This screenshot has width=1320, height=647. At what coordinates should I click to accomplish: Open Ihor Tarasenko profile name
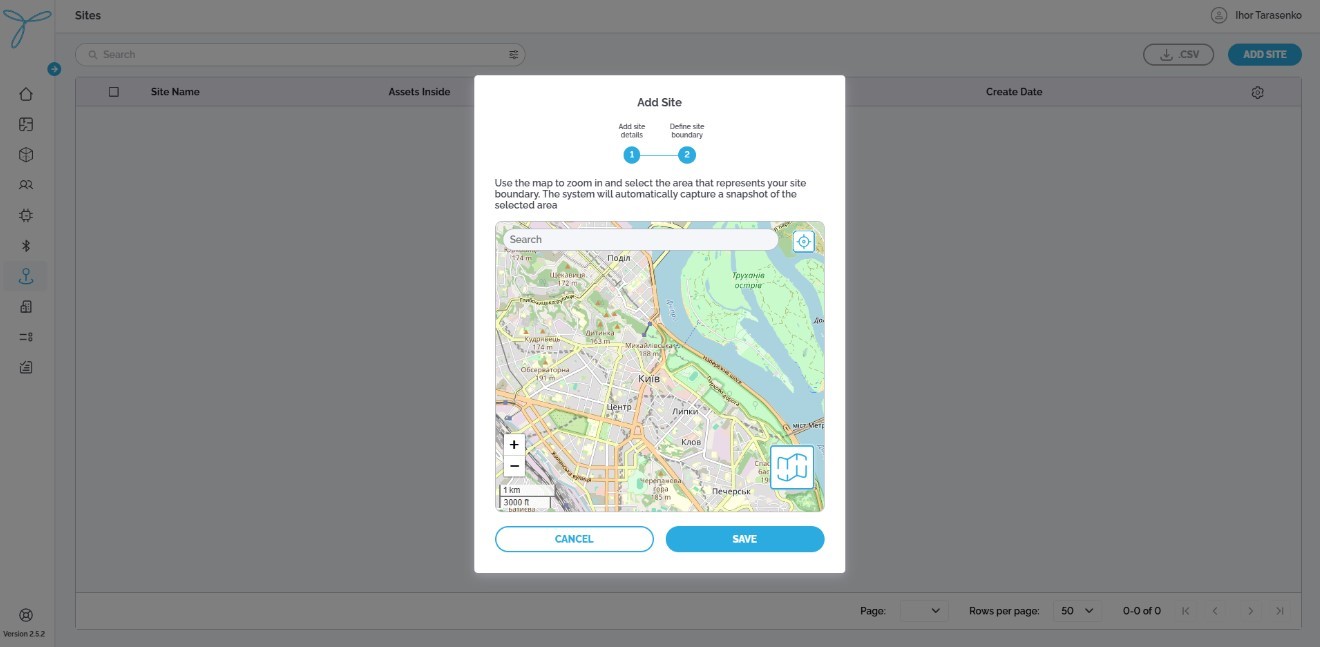pyautogui.click(x=1267, y=15)
